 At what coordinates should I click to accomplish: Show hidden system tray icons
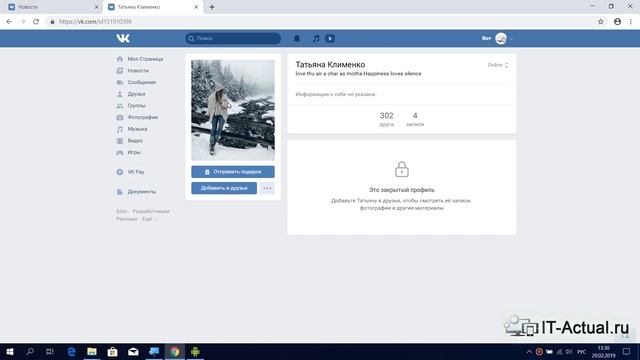point(529,352)
